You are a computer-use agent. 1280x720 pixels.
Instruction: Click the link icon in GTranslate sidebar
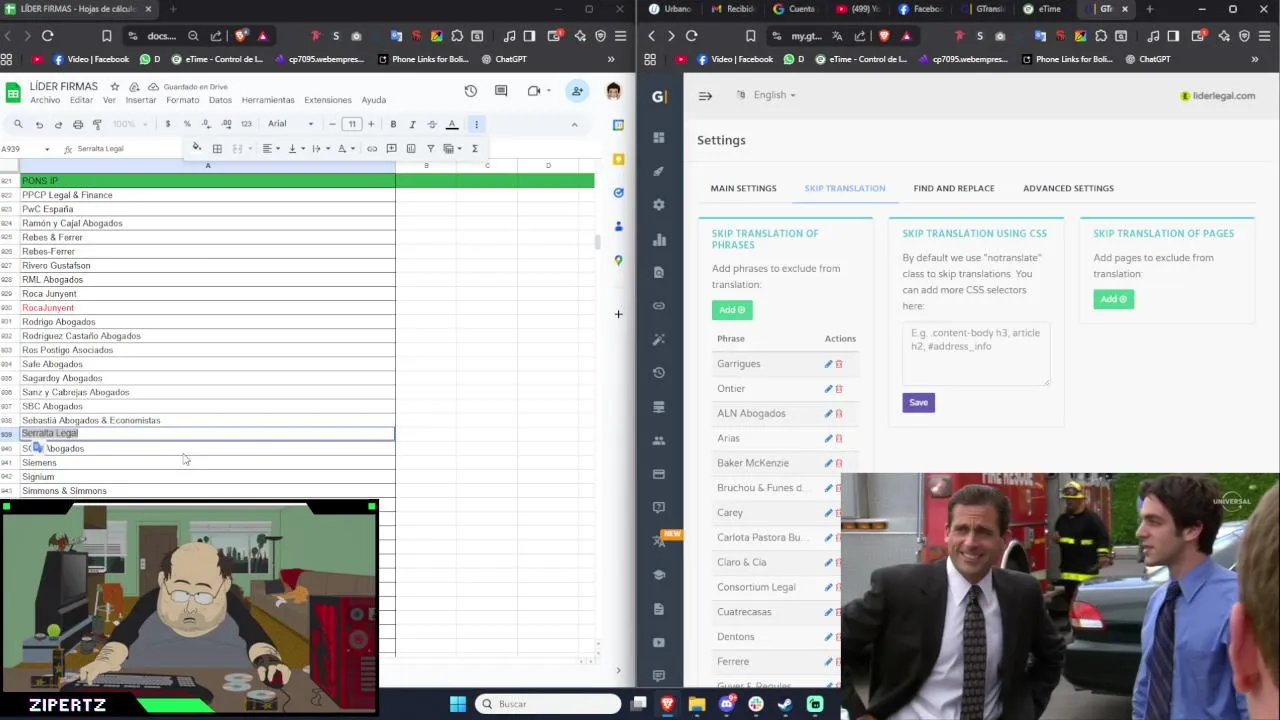point(658,306)
